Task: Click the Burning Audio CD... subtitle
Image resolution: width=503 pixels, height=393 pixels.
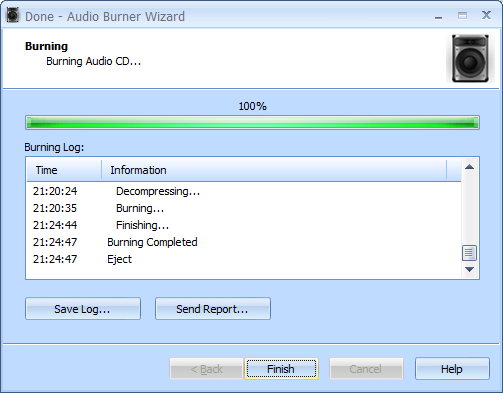Action: point(93,61)
